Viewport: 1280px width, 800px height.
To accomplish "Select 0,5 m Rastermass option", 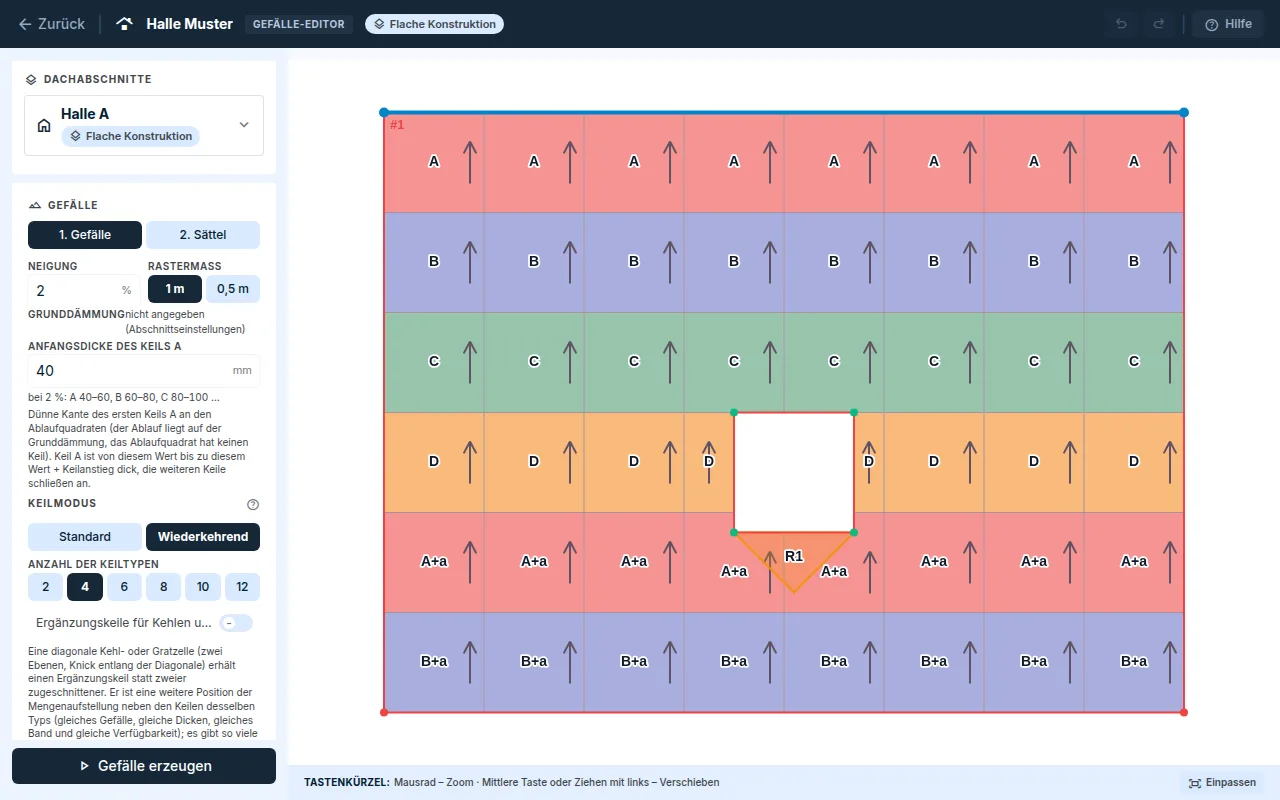I will 233,289.
